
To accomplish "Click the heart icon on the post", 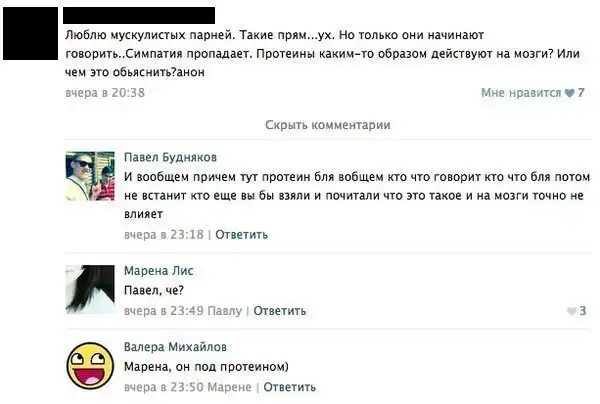I will [x=569, y=93].
